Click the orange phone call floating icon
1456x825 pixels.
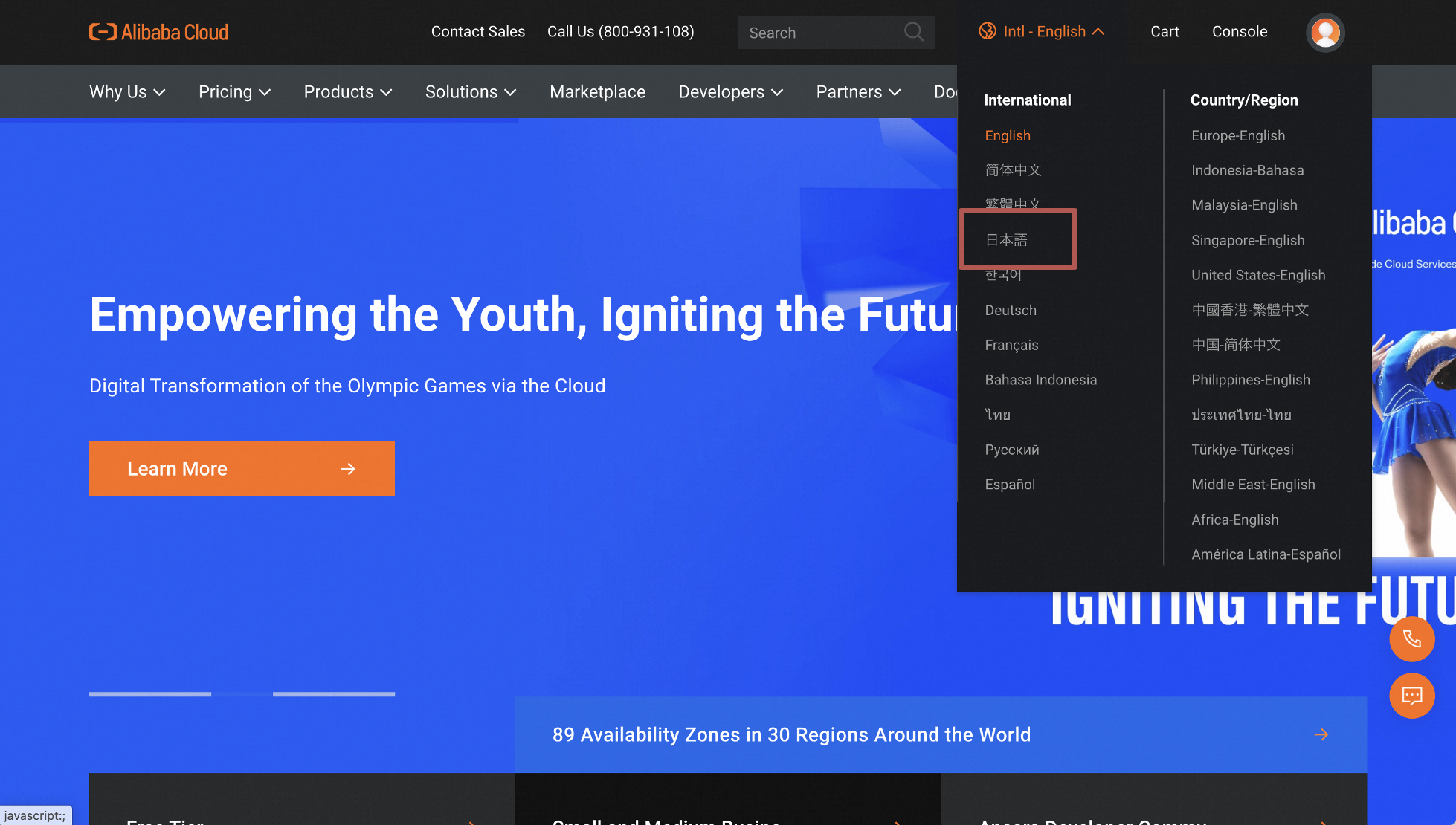[x=1411, y=639]
